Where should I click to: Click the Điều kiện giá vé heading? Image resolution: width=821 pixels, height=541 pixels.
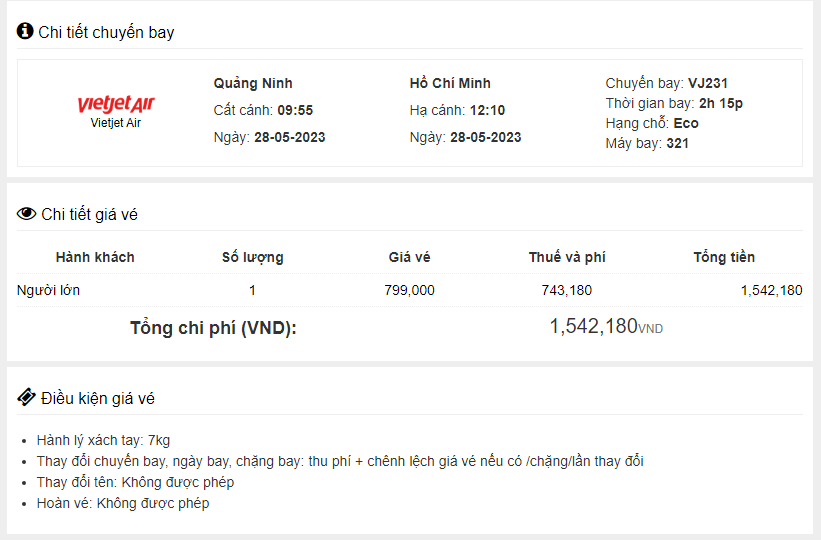pos(98,399)
